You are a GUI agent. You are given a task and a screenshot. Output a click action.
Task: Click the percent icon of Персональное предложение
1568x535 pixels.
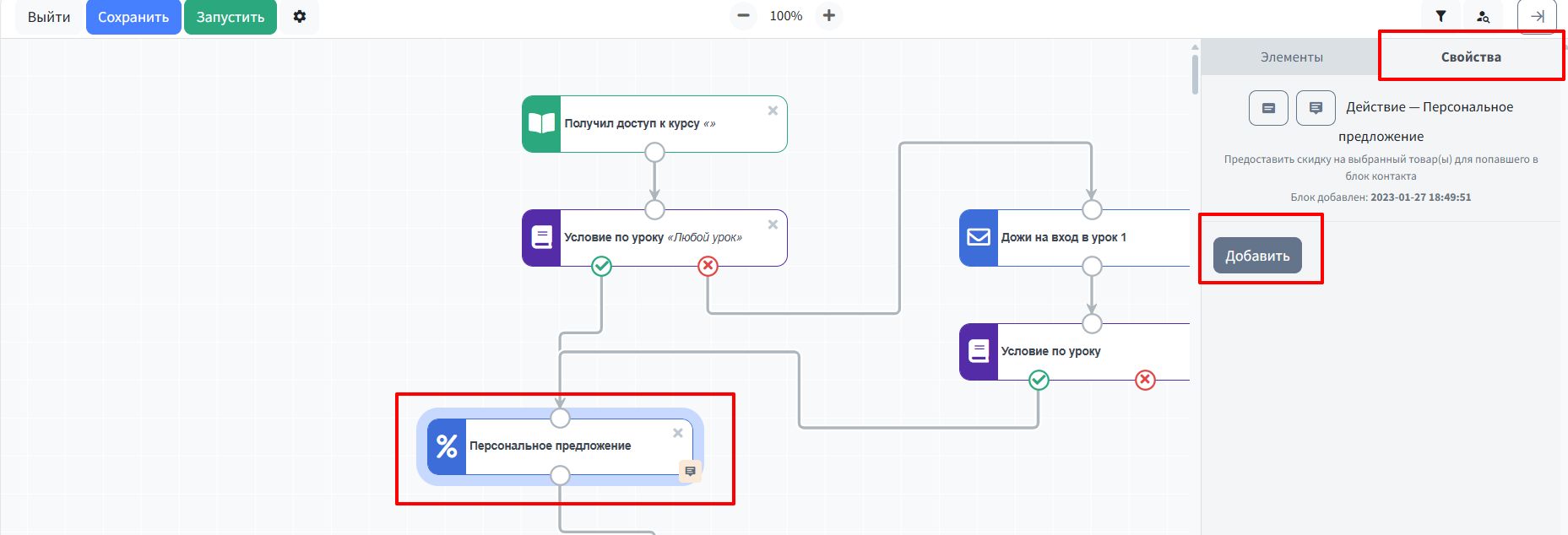tap(447, 446)
